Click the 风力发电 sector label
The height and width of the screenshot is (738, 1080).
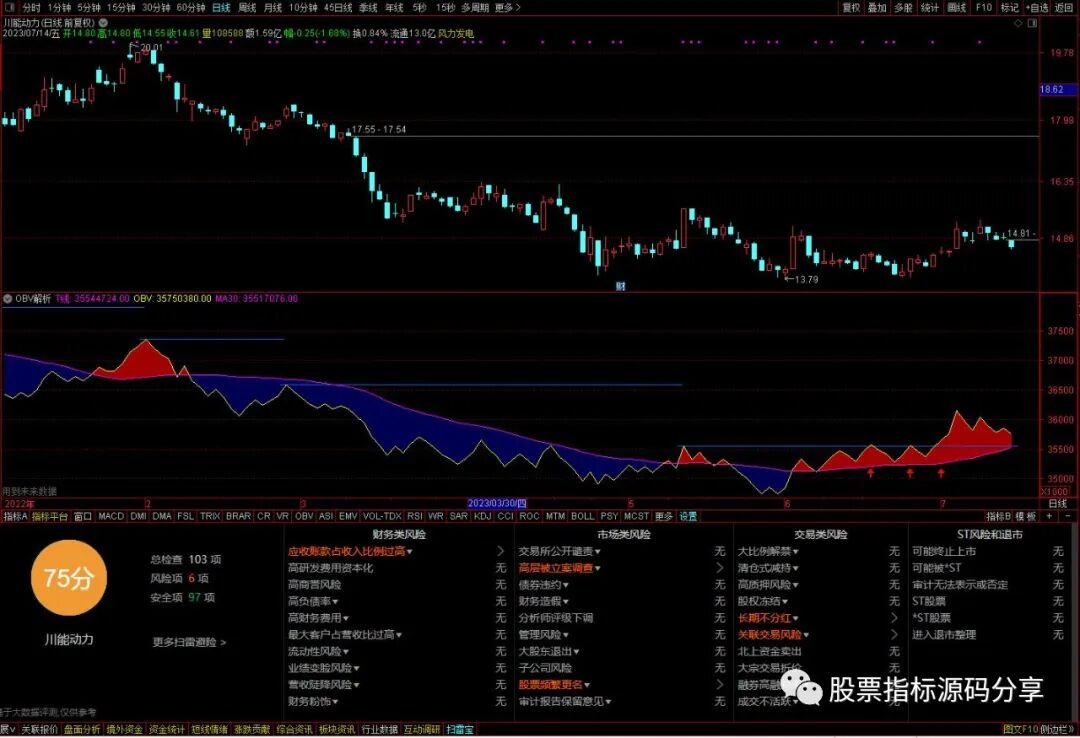click(456, 33)
